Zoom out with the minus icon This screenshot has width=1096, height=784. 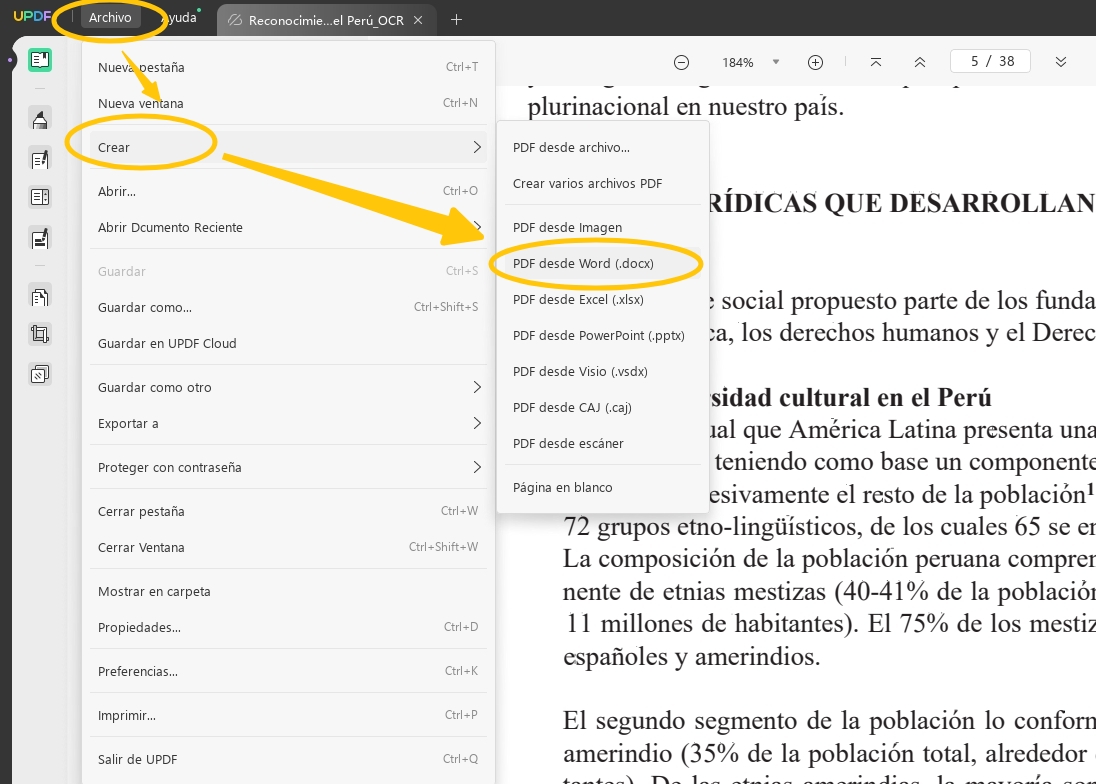coord(681,61)
